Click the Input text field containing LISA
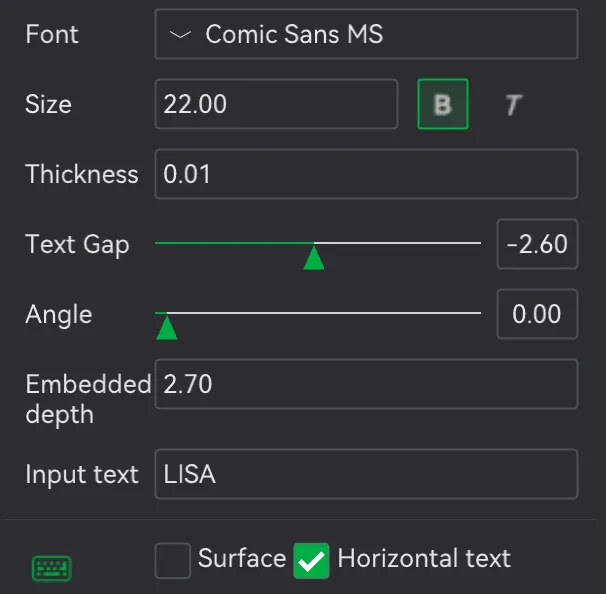606x594 pixels. point(366,474)
